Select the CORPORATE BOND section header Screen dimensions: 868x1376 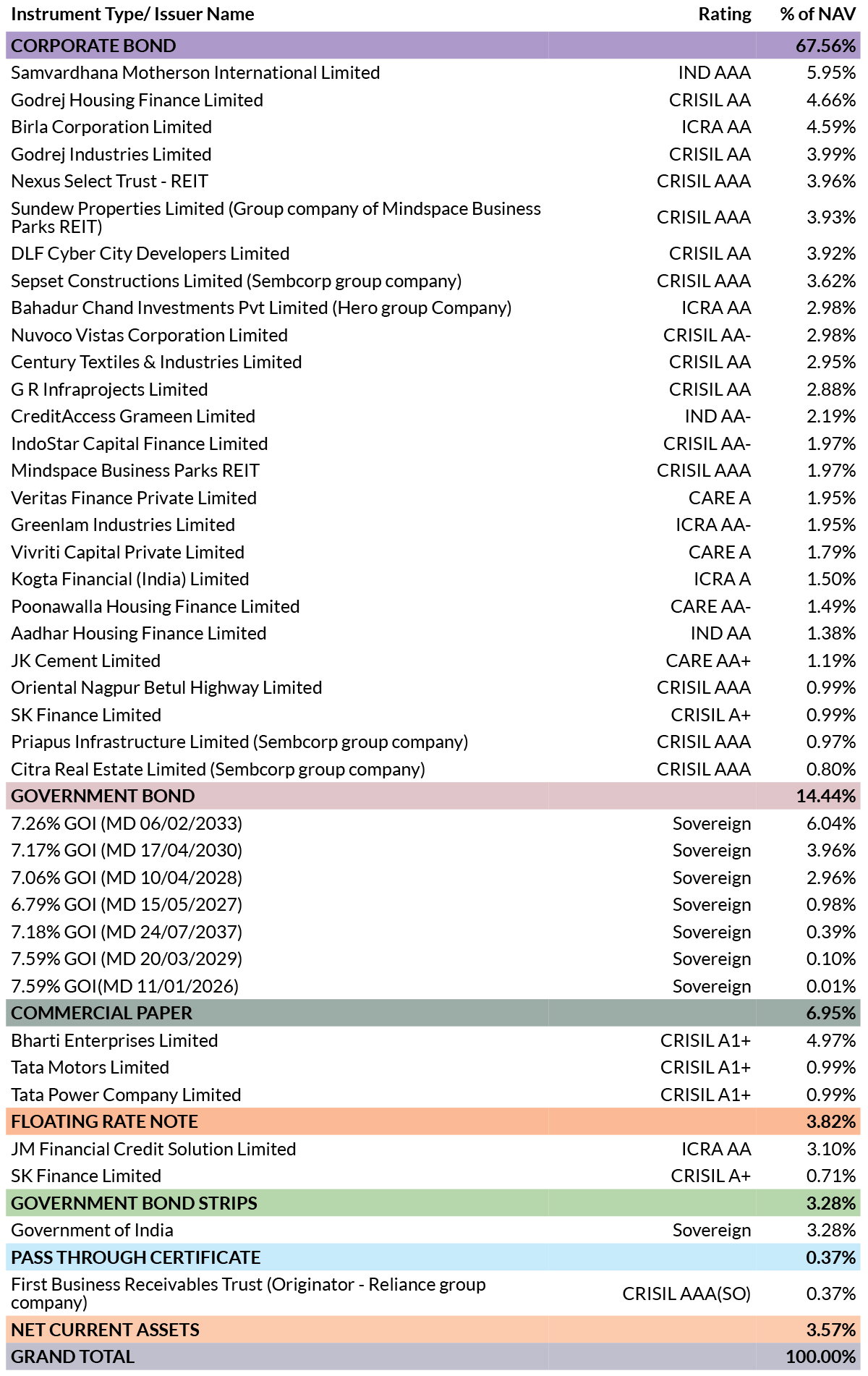[x=433, y=46]
